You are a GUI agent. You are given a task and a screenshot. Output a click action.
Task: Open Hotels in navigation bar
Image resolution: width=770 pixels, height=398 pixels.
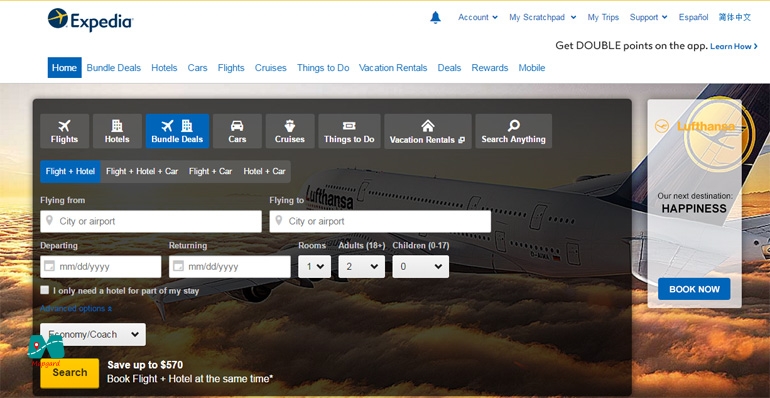[x=164, y=68]
